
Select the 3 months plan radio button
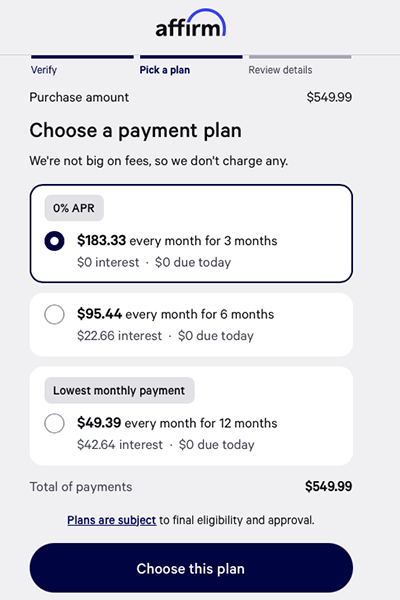pos(54,241)
